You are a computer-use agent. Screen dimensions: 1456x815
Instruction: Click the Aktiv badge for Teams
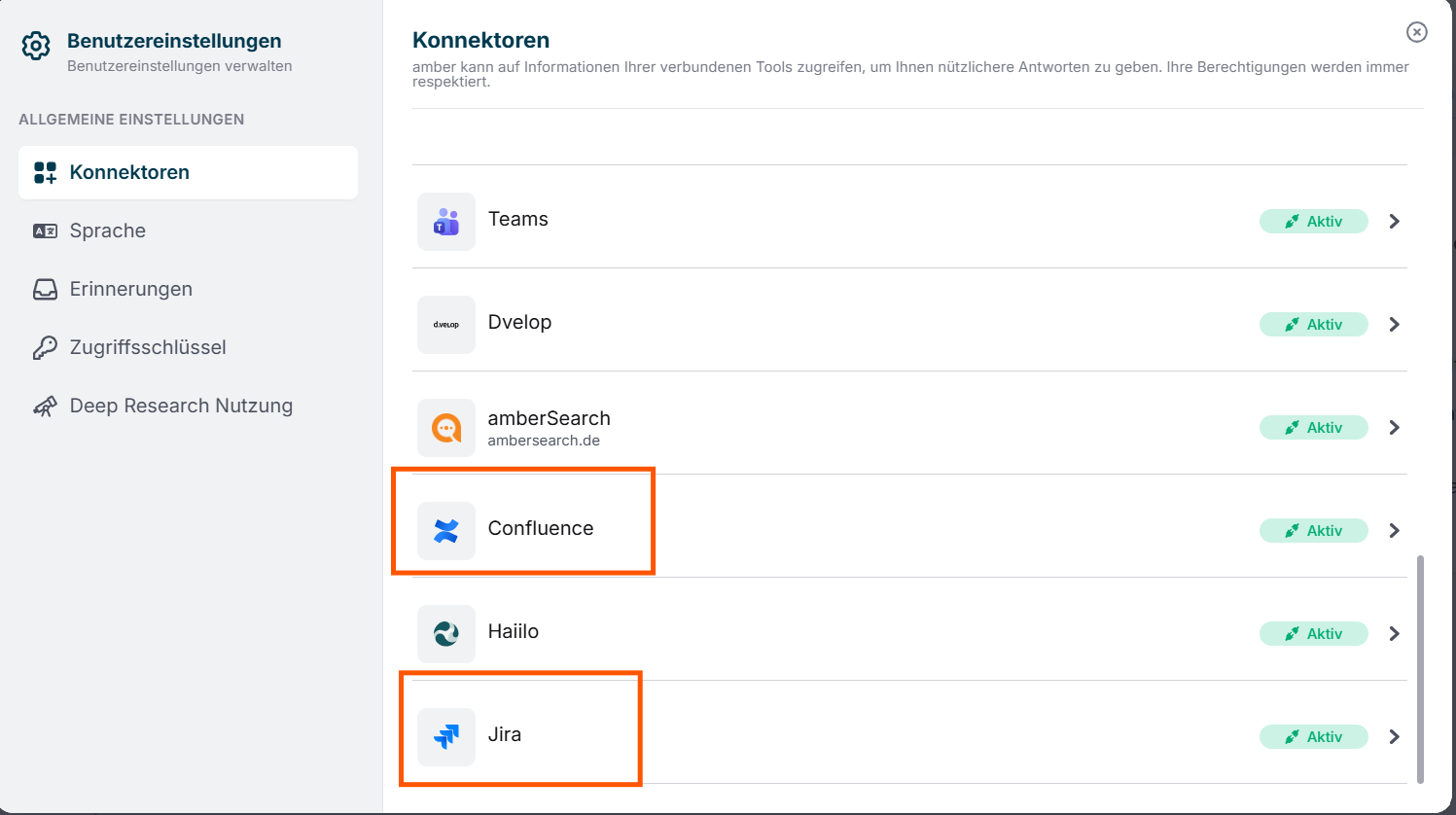click(x=1314, y=222)
